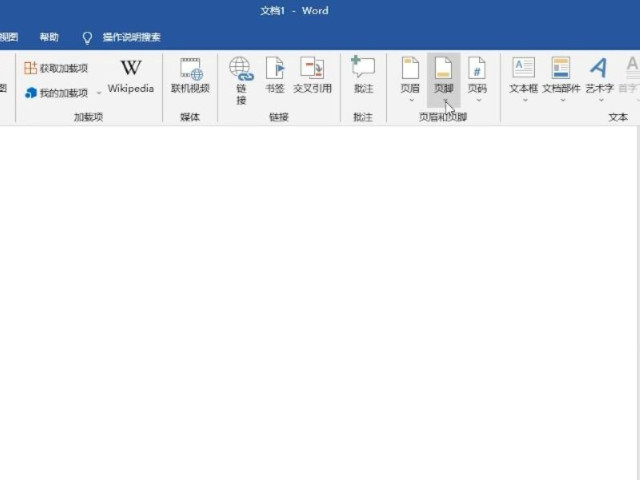Click the Bookmark (书签) icon
Viewport: 640px width, 480px height.
(275, 76)
